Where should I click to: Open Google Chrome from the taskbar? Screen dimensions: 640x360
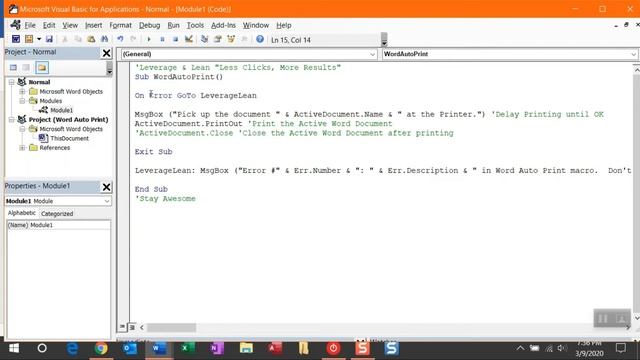point(101,348)
